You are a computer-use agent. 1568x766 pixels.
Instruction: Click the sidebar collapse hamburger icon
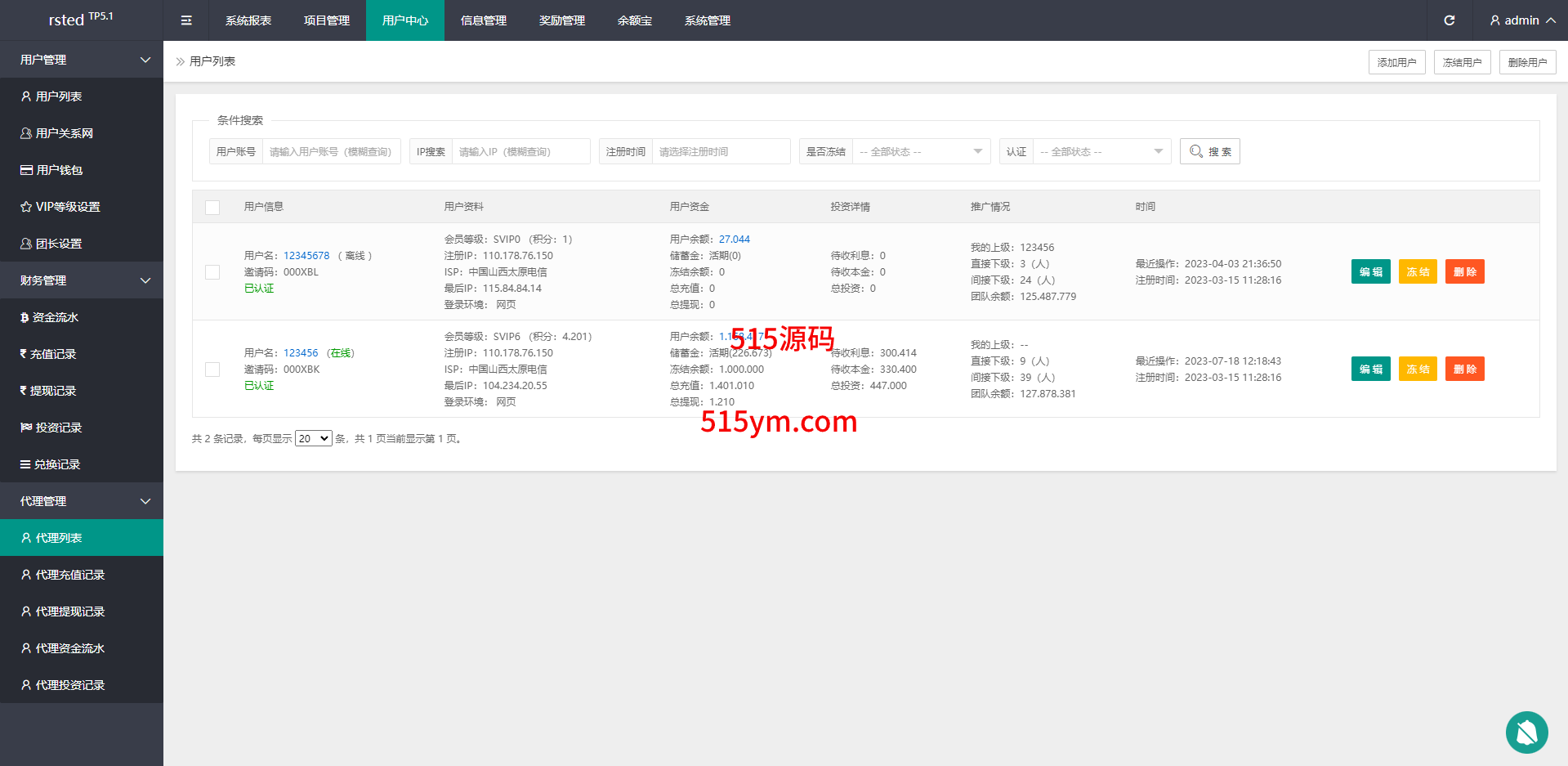tap(186, 20)
